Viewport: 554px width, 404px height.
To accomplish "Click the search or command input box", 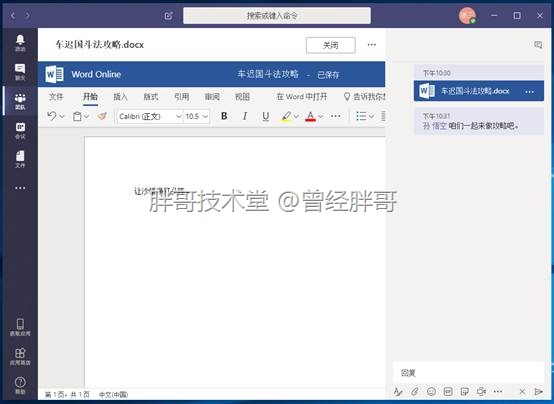I will (x=277, y=16).
